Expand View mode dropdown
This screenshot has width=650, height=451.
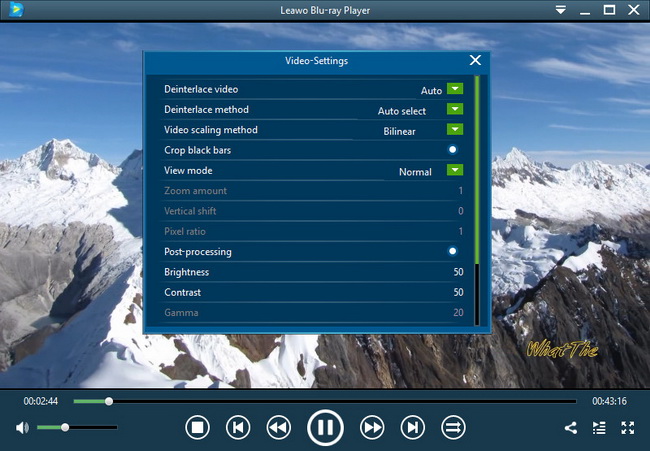(455, 171)
